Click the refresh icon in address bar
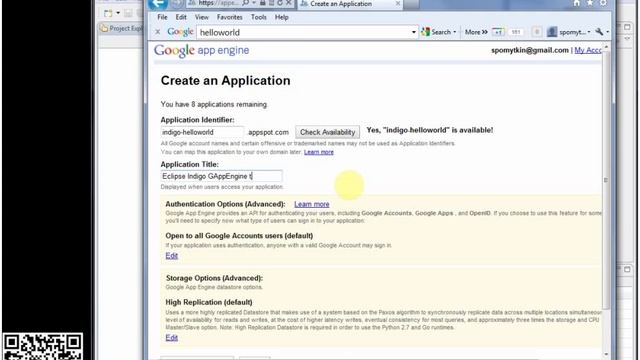Image resolution: width=640 pixels, height=360 pixels. (x=280, y=3)
